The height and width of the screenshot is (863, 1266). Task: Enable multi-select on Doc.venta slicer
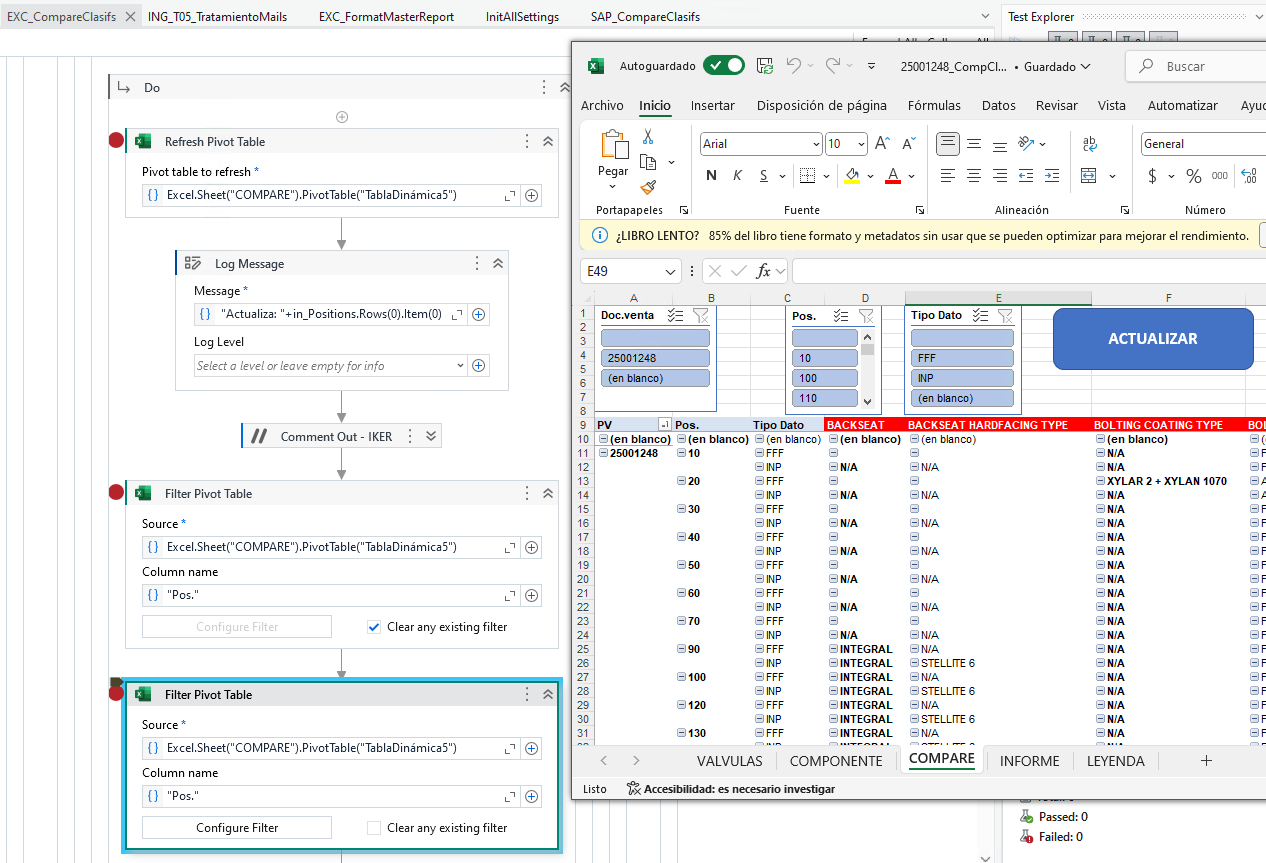click(675, 315)
